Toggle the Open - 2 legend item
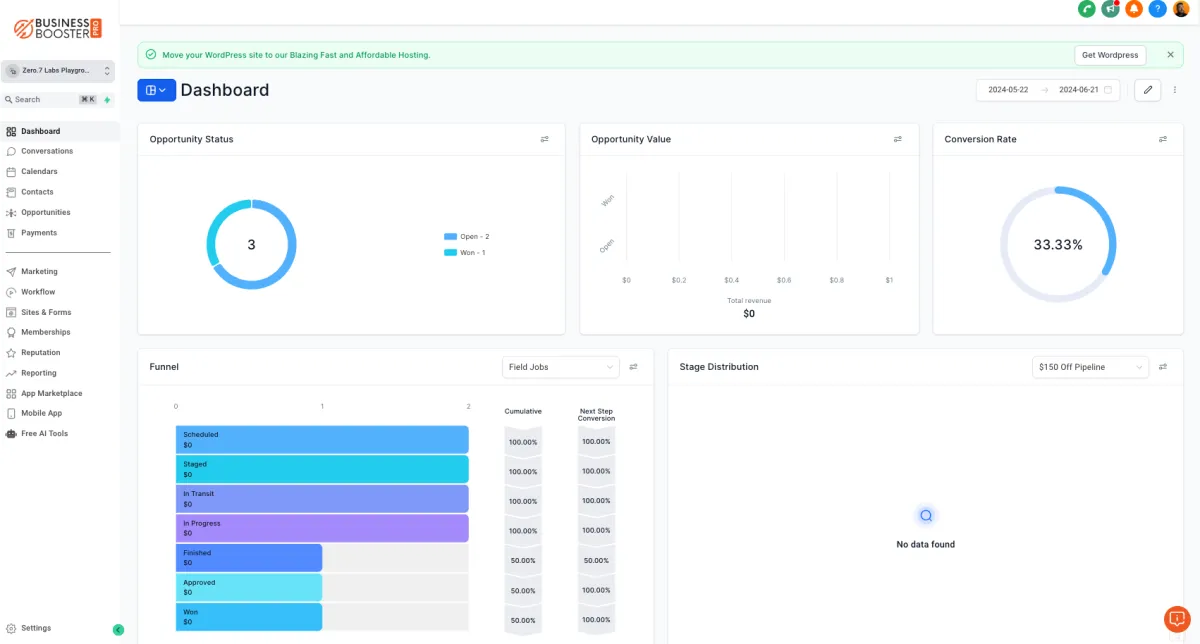 pyautogui.click(x=467, y=236)
